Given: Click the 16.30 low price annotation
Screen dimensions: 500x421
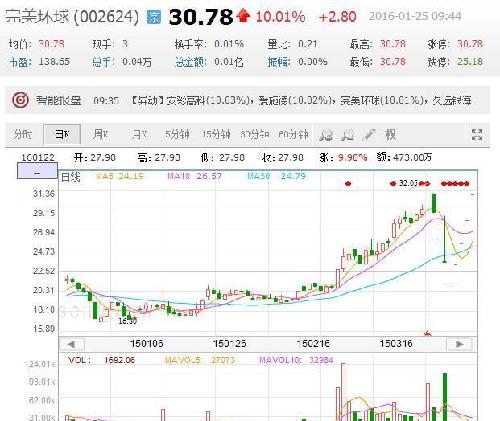Looking at the screenshot, I should pos(128,321).
